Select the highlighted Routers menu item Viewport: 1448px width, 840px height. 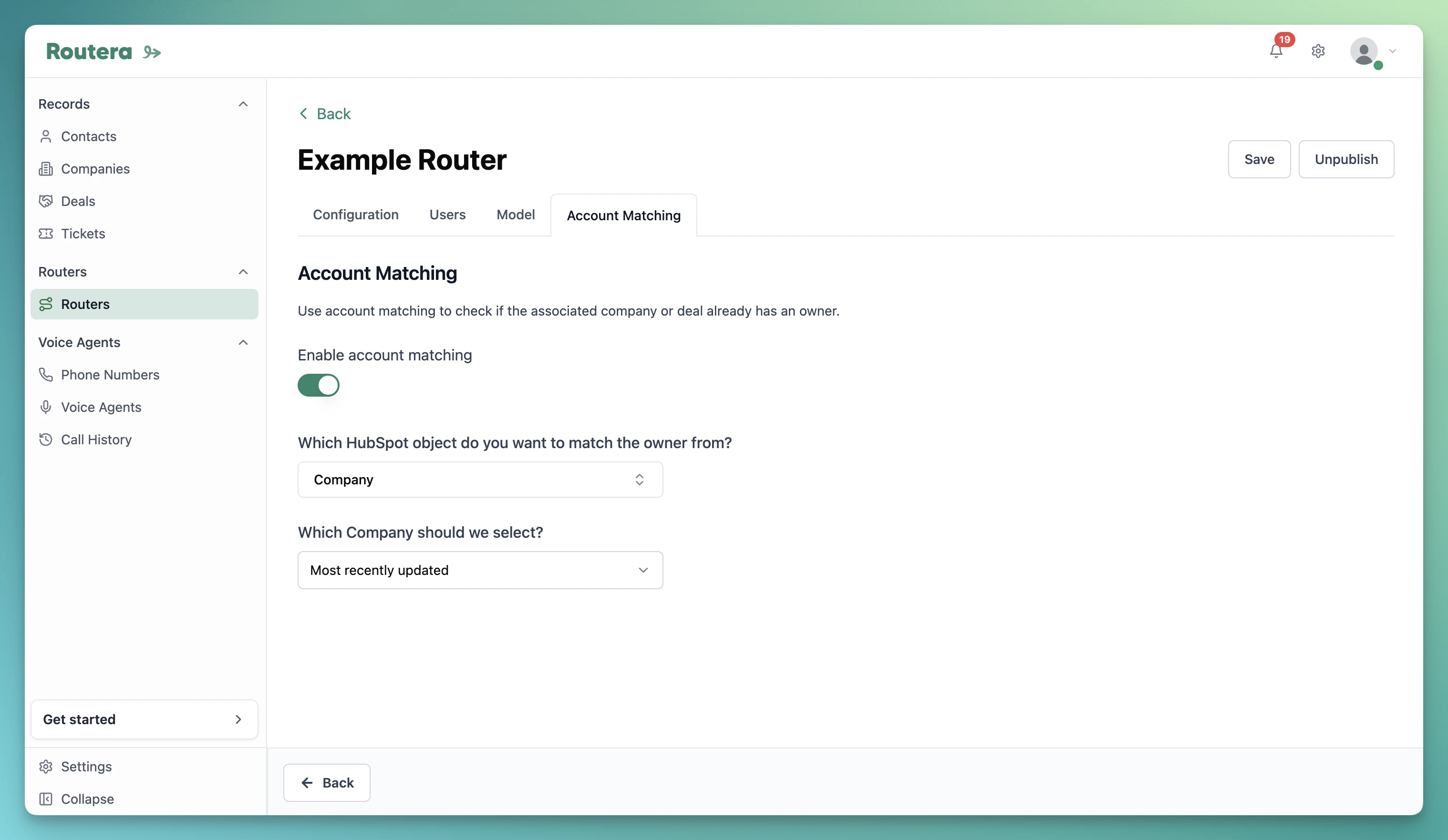coord(144,304)
